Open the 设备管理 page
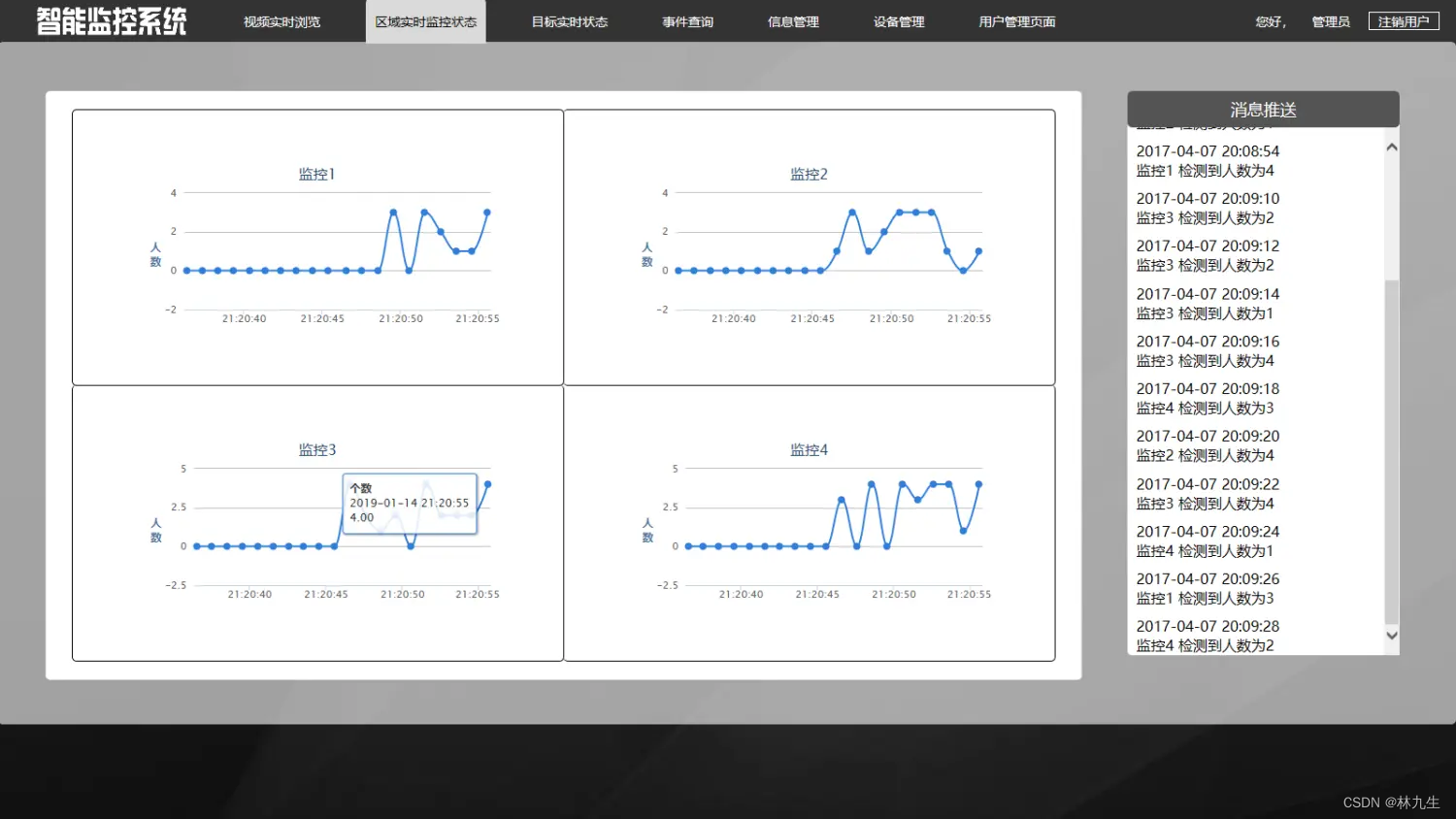This screenshot has height=819, width=1456. (x=899, y=21)
